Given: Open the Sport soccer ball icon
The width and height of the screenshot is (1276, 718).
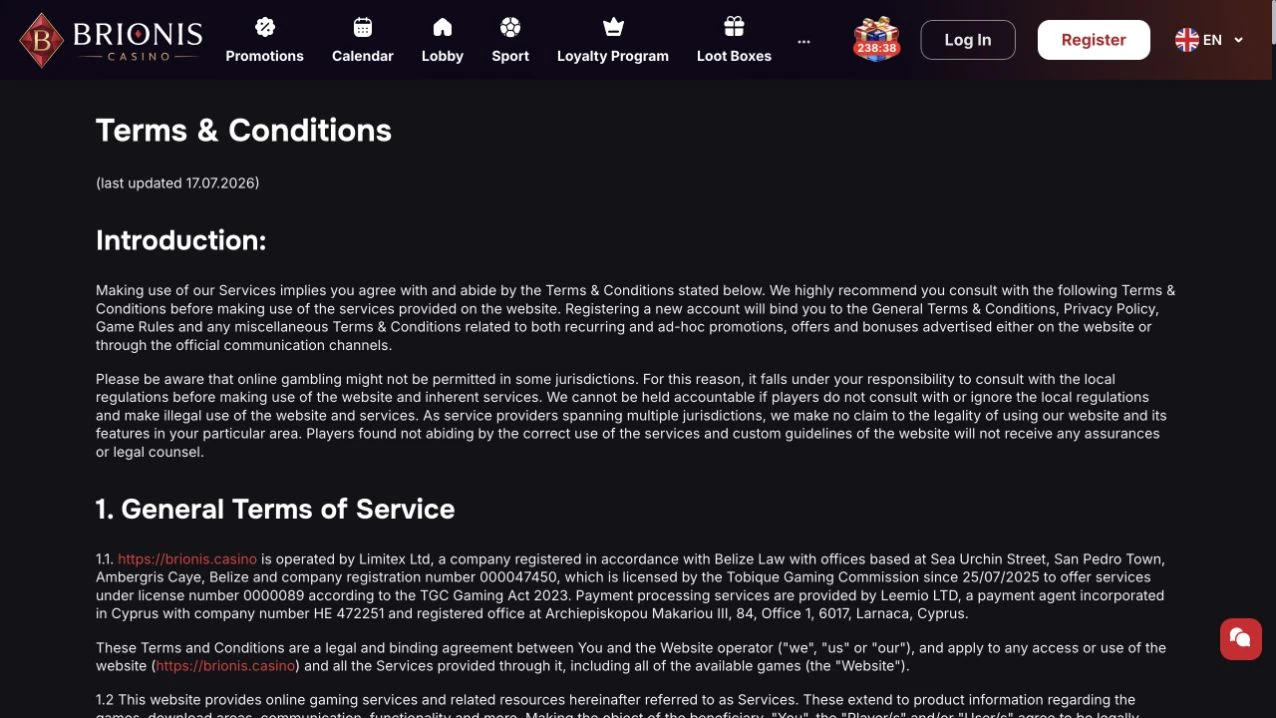Looking at the screenshot, I should [x=510, y=27].
